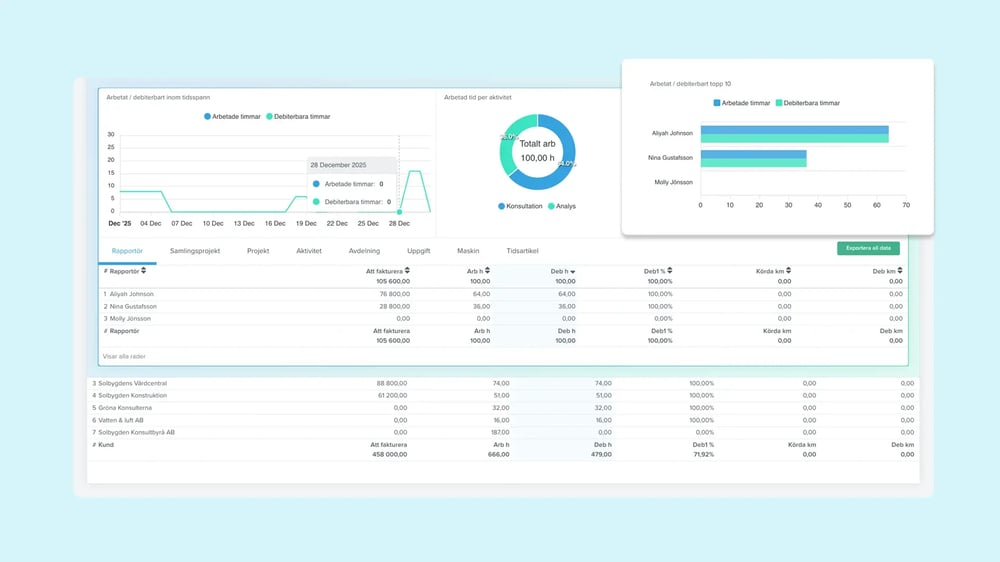This screenshot has width=1000, height=562.
Task: Click the blue Arbetade timmar swatch in top 10
Action: pos(717,102)
